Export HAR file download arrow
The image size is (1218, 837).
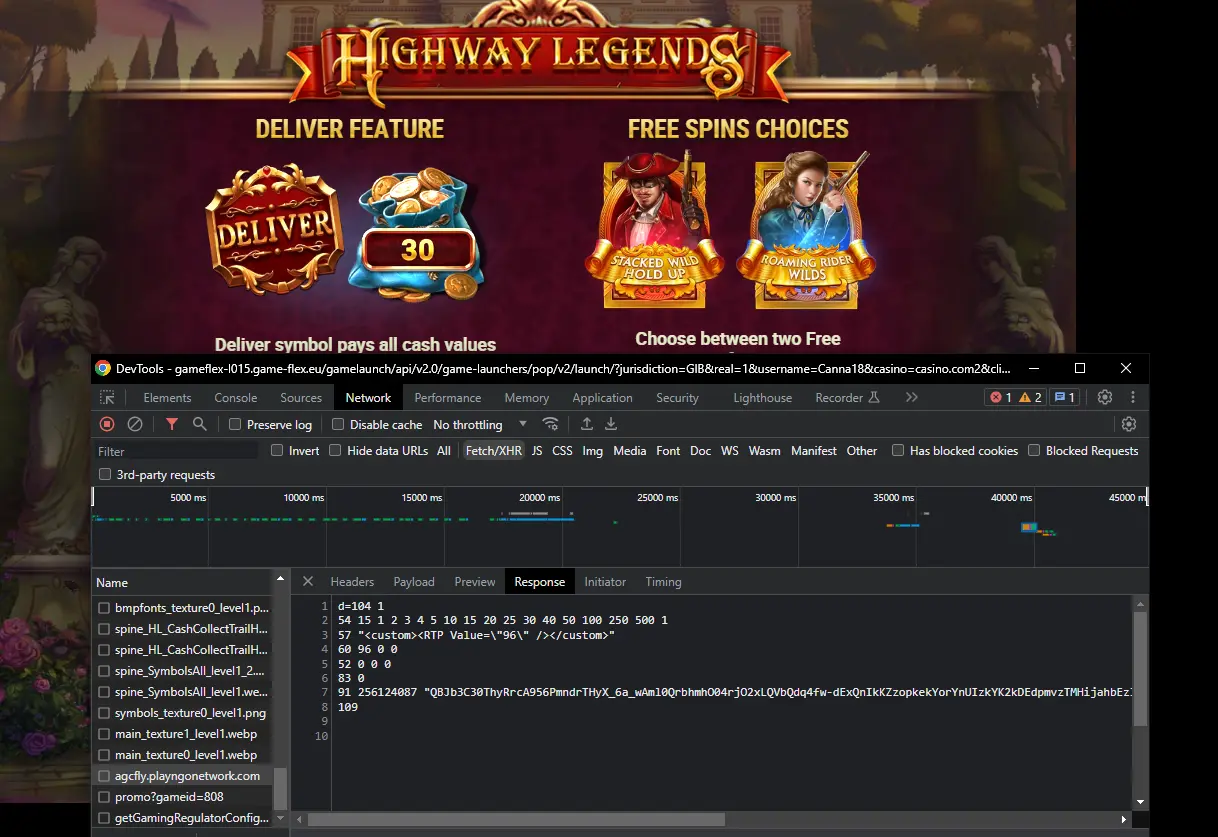click(611, 424)
